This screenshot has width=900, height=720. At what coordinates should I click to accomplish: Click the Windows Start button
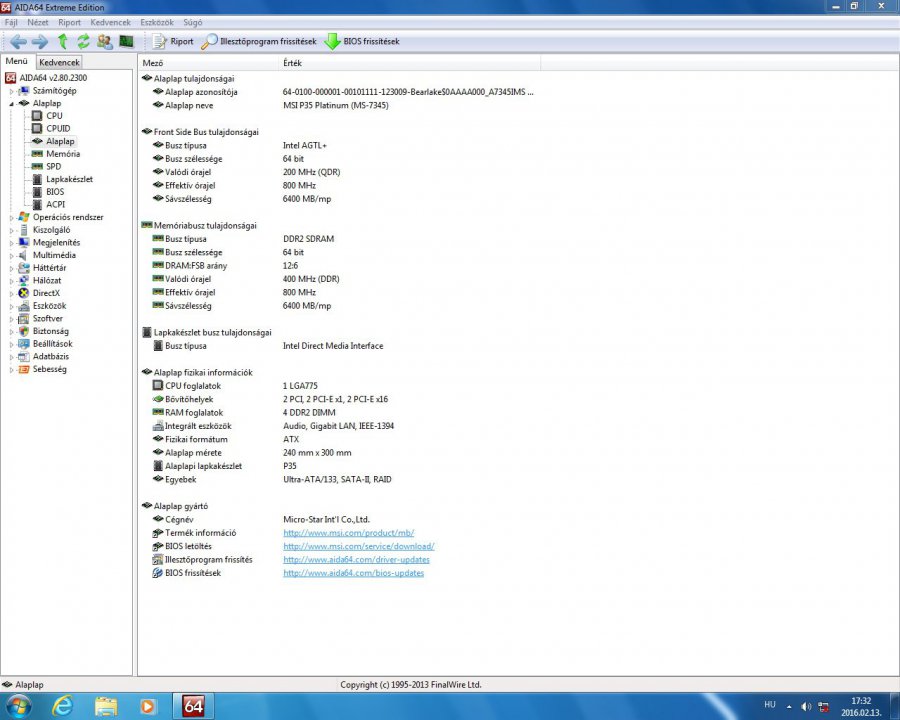(17, 706)
